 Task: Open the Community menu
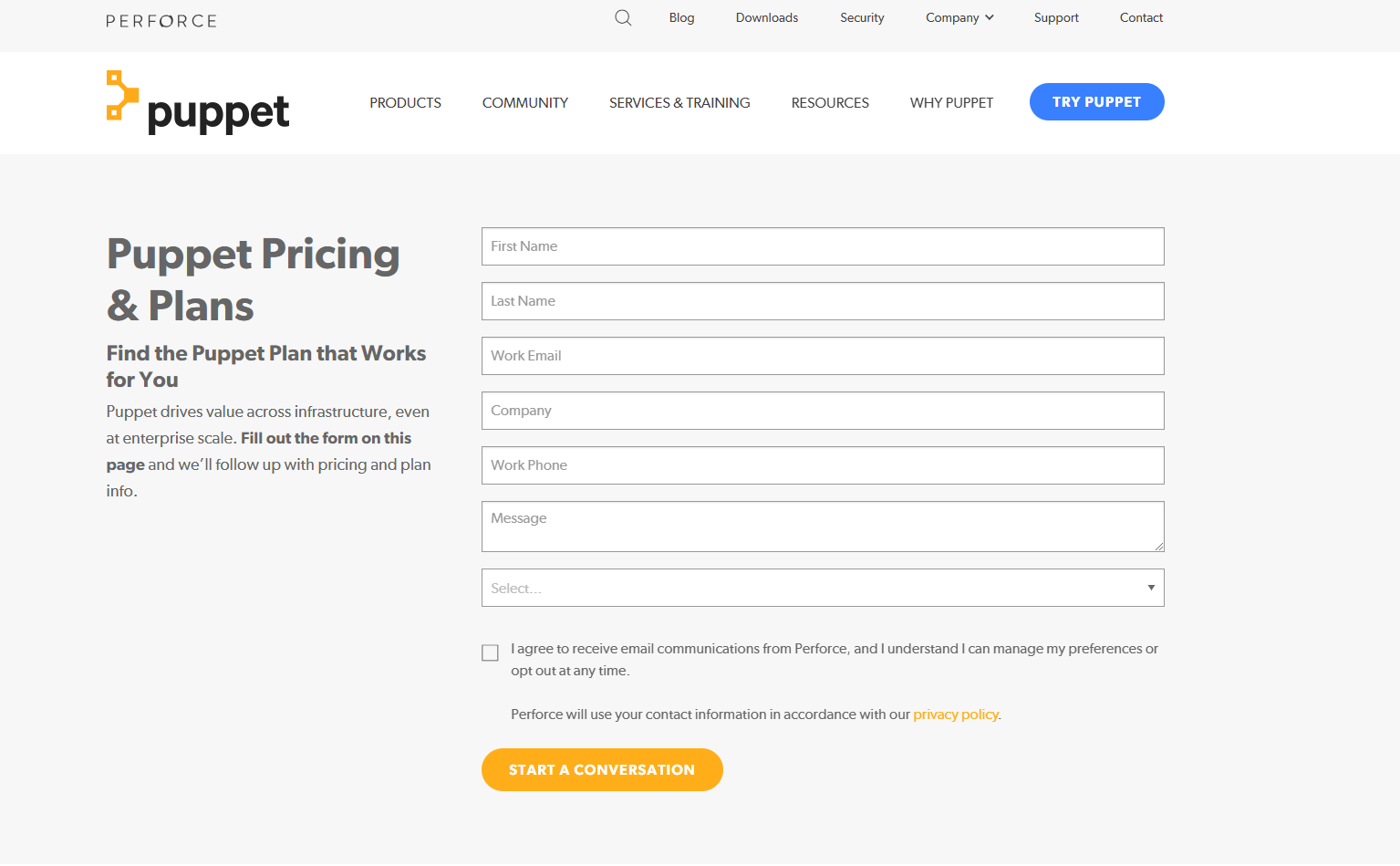(x=524, y=102)
